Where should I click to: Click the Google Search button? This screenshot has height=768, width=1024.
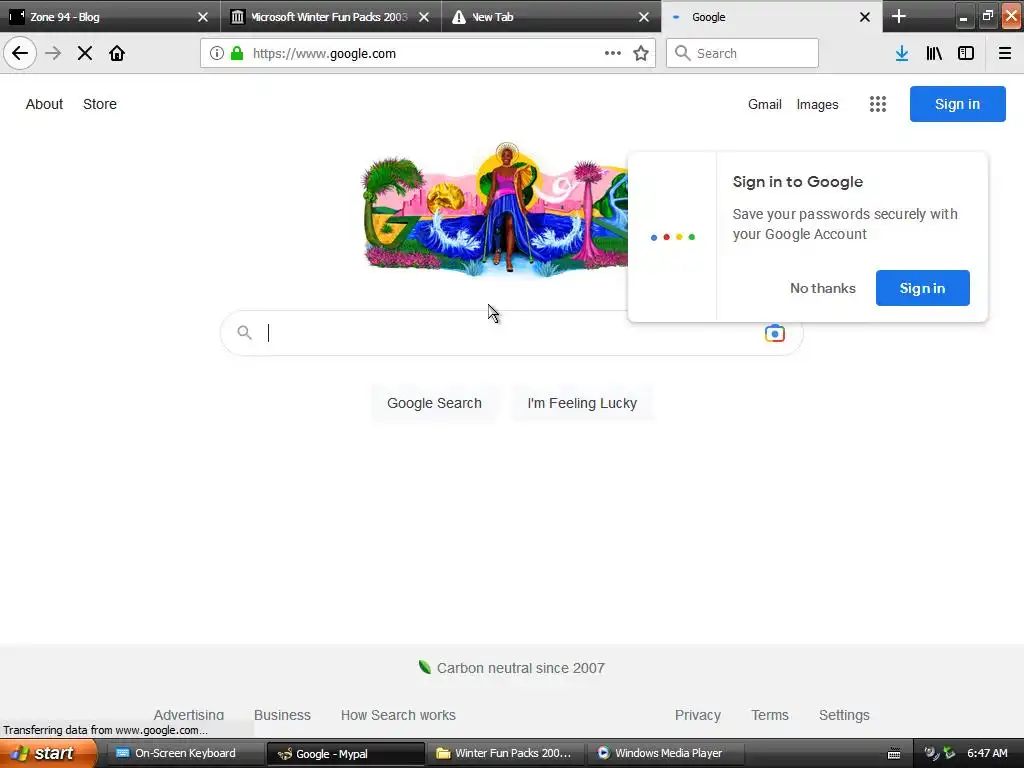(434, 403)
